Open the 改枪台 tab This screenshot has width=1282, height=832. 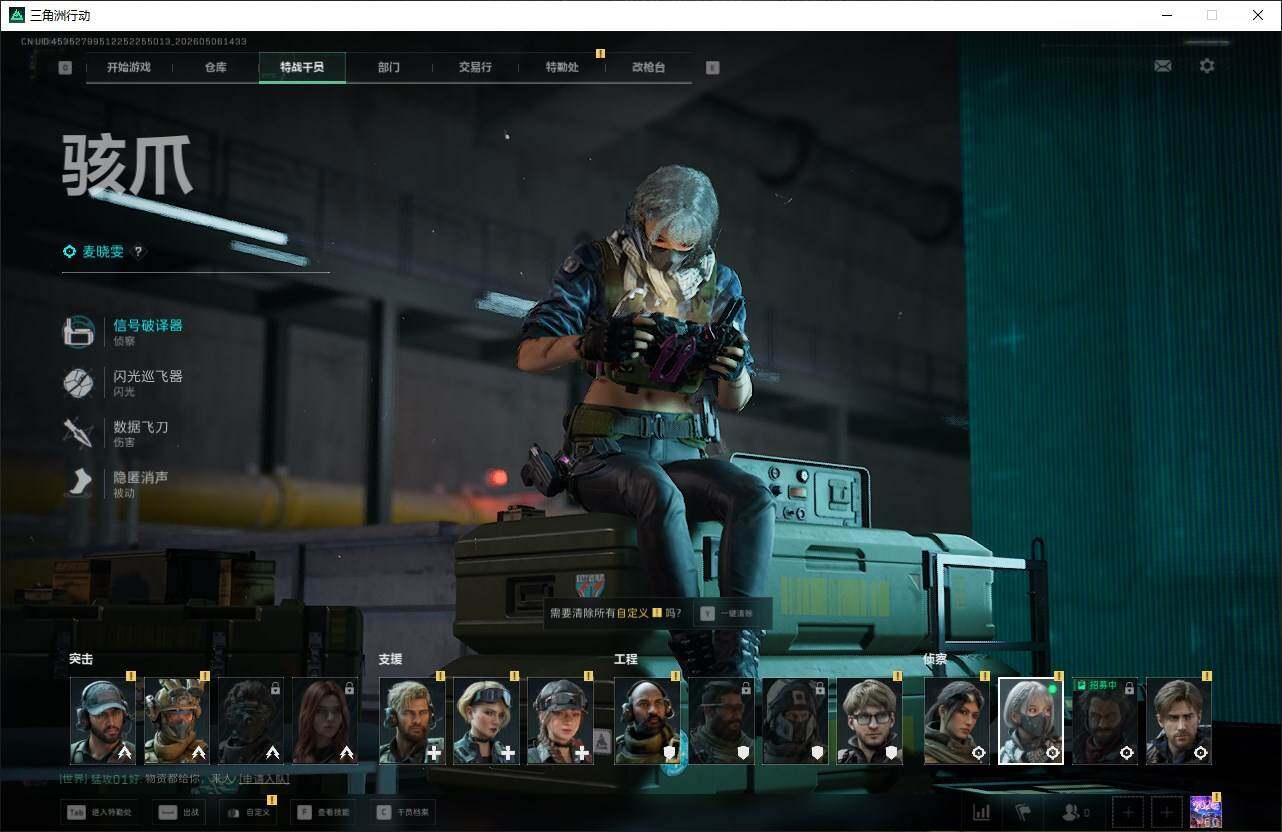click(648, 67)
